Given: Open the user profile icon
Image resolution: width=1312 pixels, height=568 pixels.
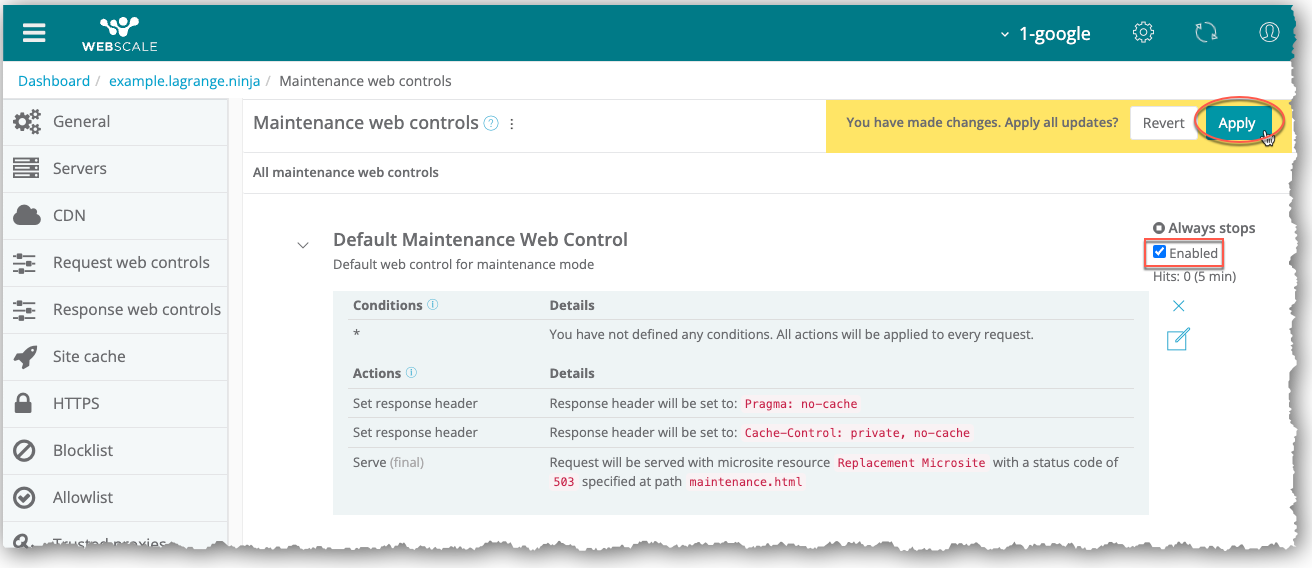Looking at the screenshot, I should 1269,33.
